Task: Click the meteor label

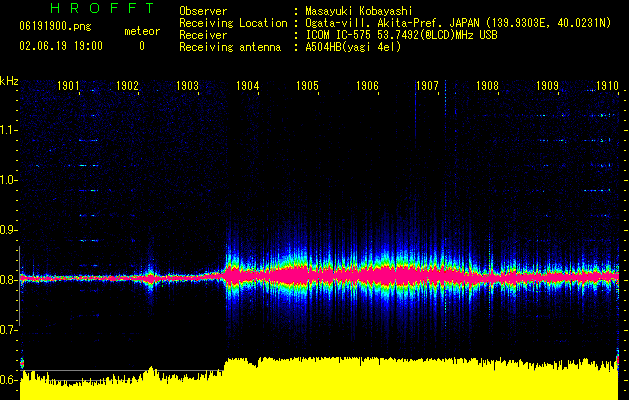Action: (x=142, y=31)
